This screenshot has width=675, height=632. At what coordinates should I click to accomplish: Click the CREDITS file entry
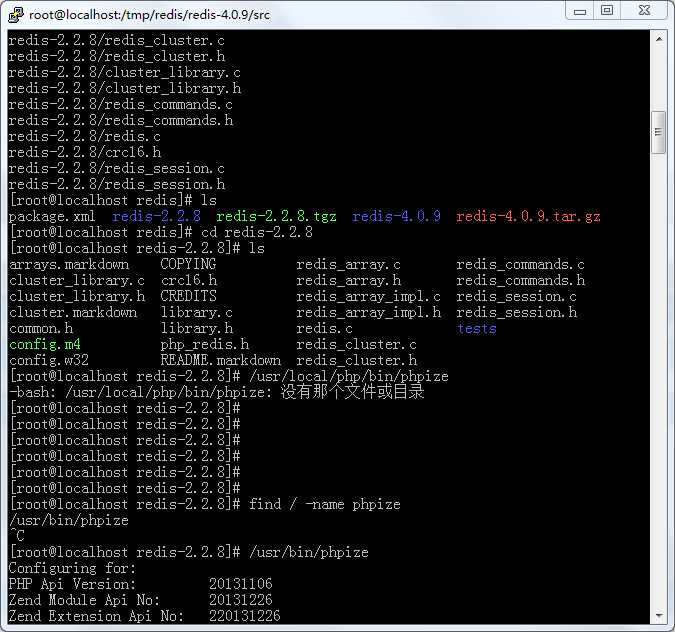pos(188,296)
